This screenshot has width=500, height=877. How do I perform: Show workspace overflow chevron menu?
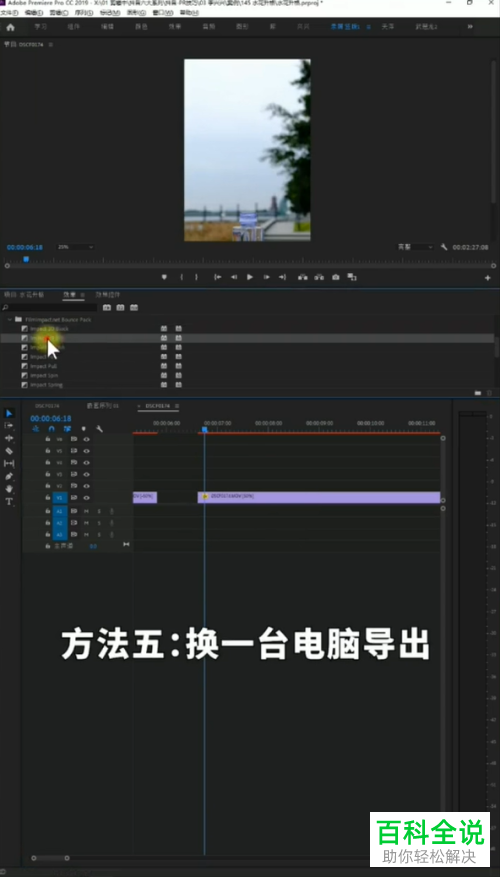[470, 27]
